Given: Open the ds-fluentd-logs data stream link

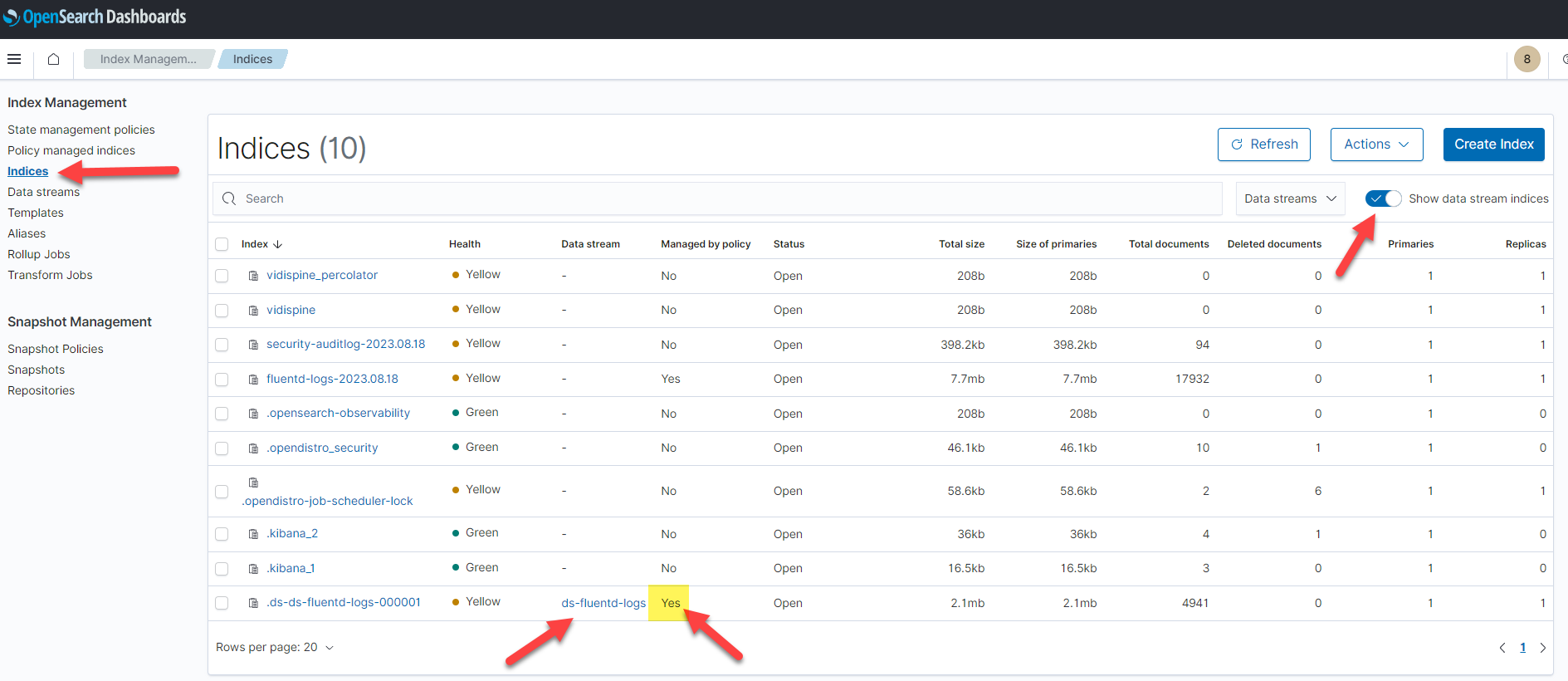Looking at the screenshot, I should [x=603, y=603].
